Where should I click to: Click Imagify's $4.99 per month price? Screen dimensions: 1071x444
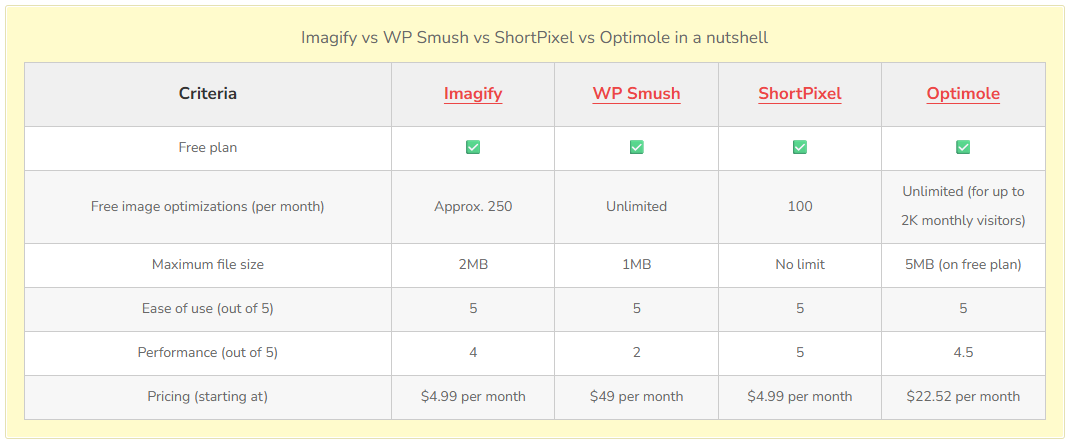point(473,396)
